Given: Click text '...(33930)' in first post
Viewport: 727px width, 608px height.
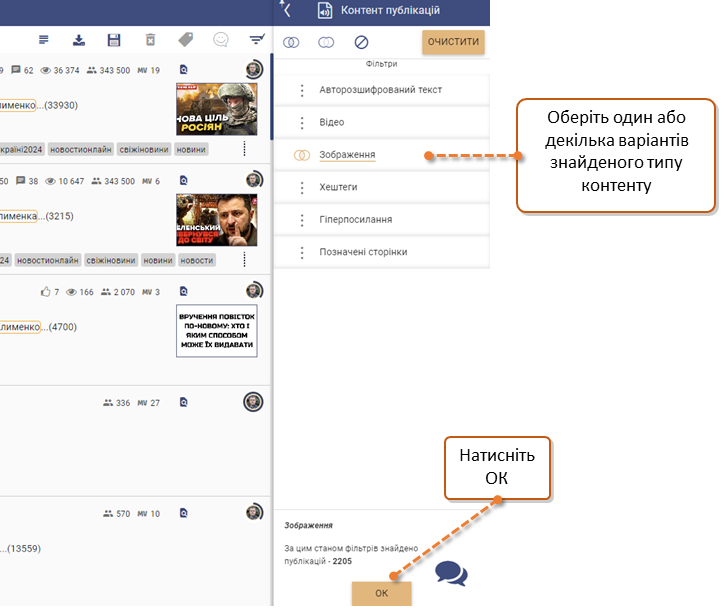Looking at the screenshot, I should click(x=58, y=105).
